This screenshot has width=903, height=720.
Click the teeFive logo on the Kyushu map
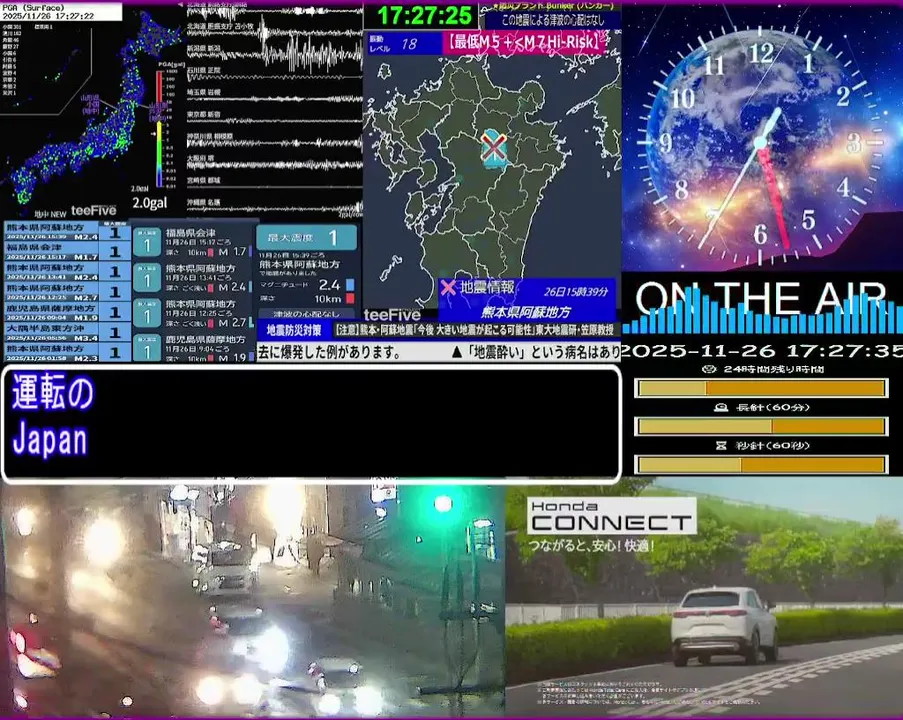pyautogui.click(x=392, y=314)
